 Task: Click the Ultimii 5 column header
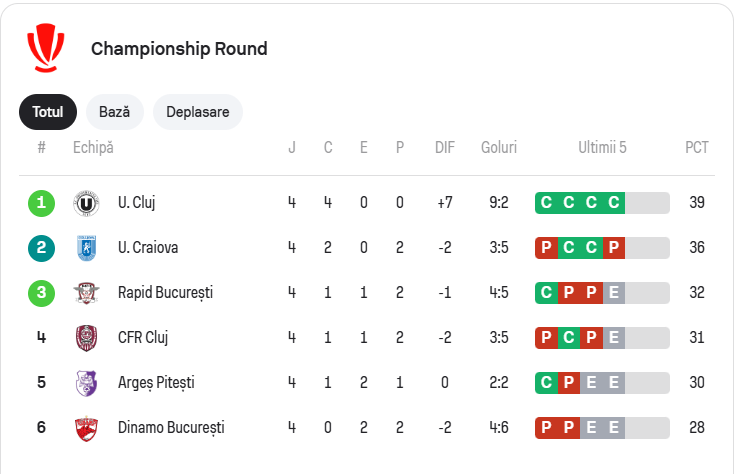click(x=602, y=148)
